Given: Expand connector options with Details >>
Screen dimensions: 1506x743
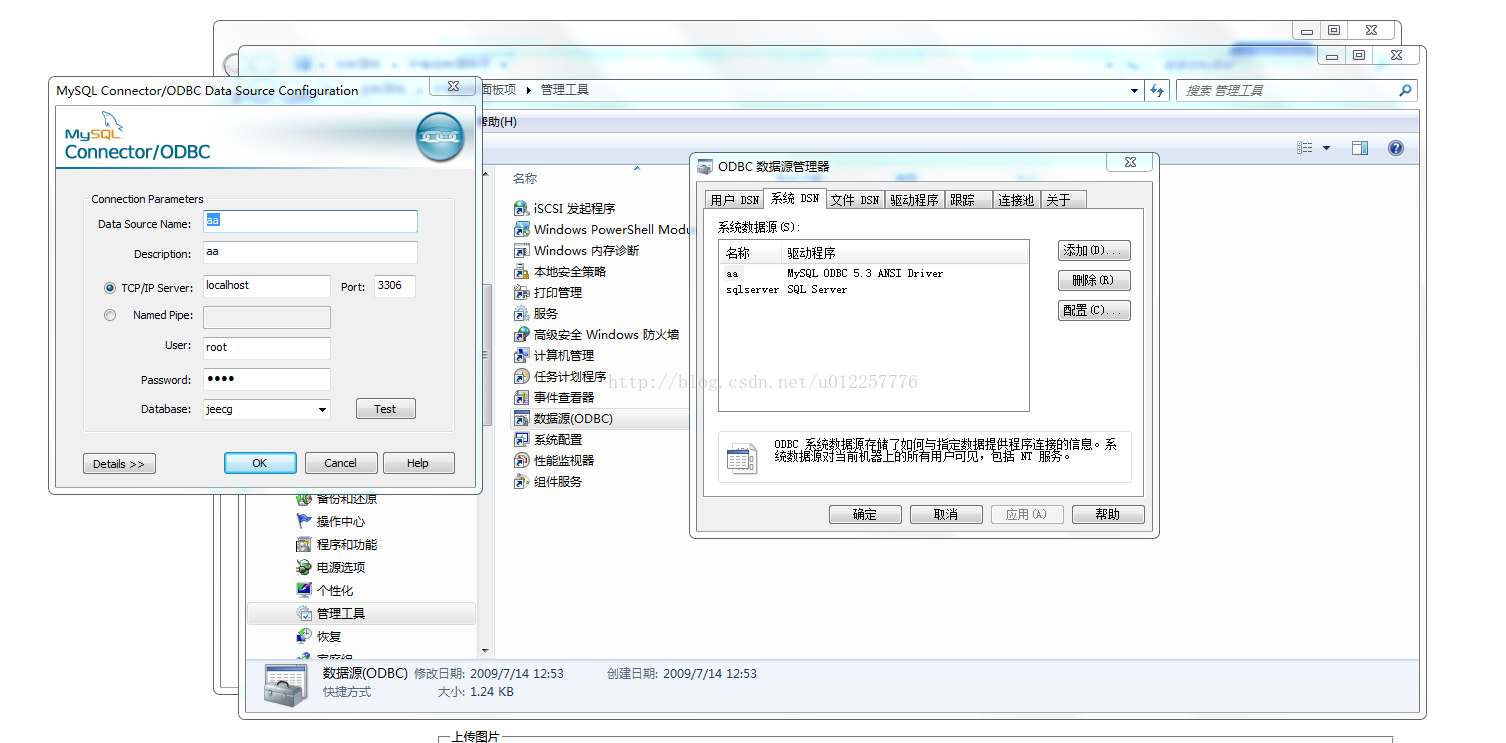Looking at the screenshot, I should click(119, 464).
